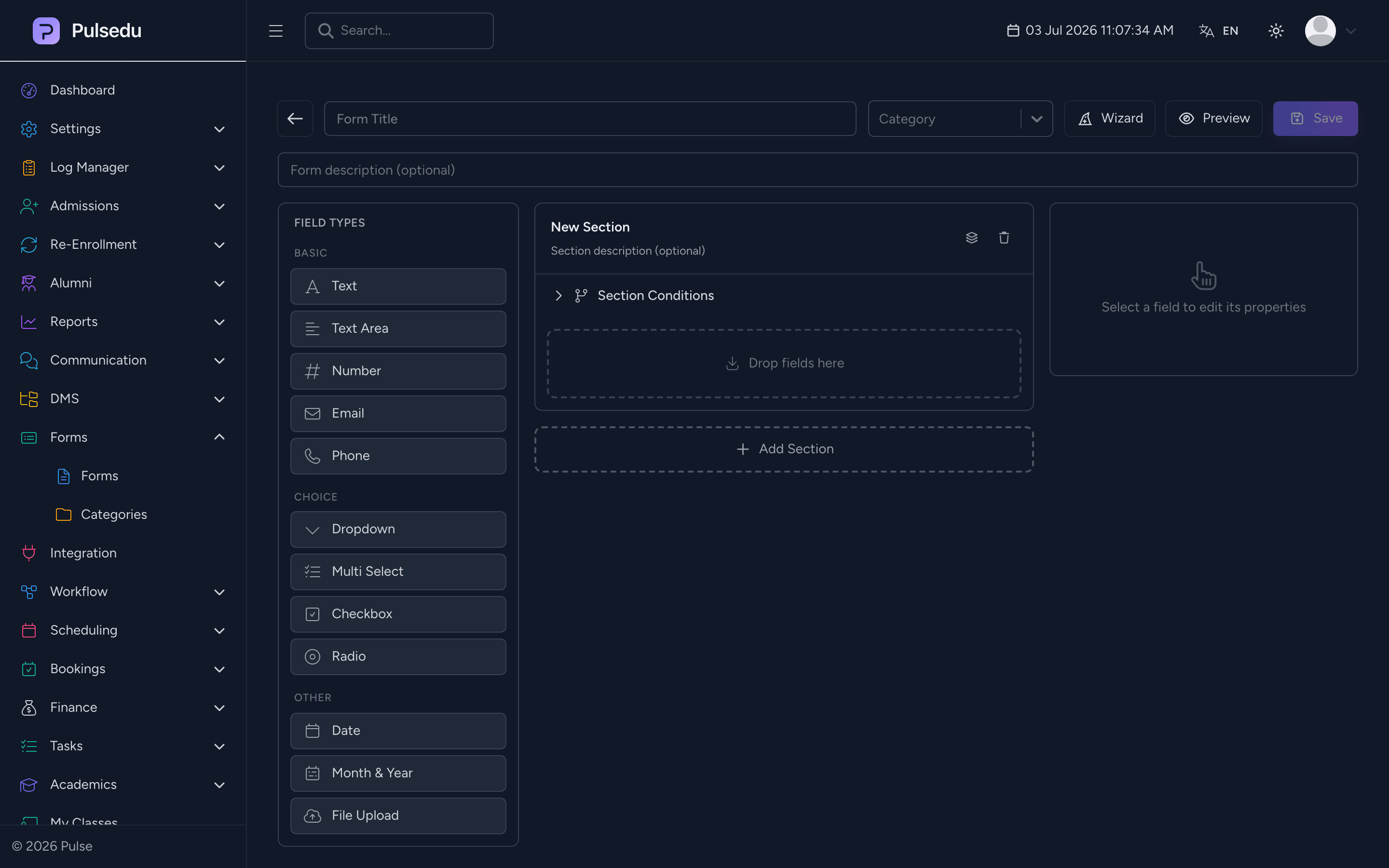Screen dimensions: 1389x868
Task: Click the Dashboard sidebar icon
Action: click(29, 90)
